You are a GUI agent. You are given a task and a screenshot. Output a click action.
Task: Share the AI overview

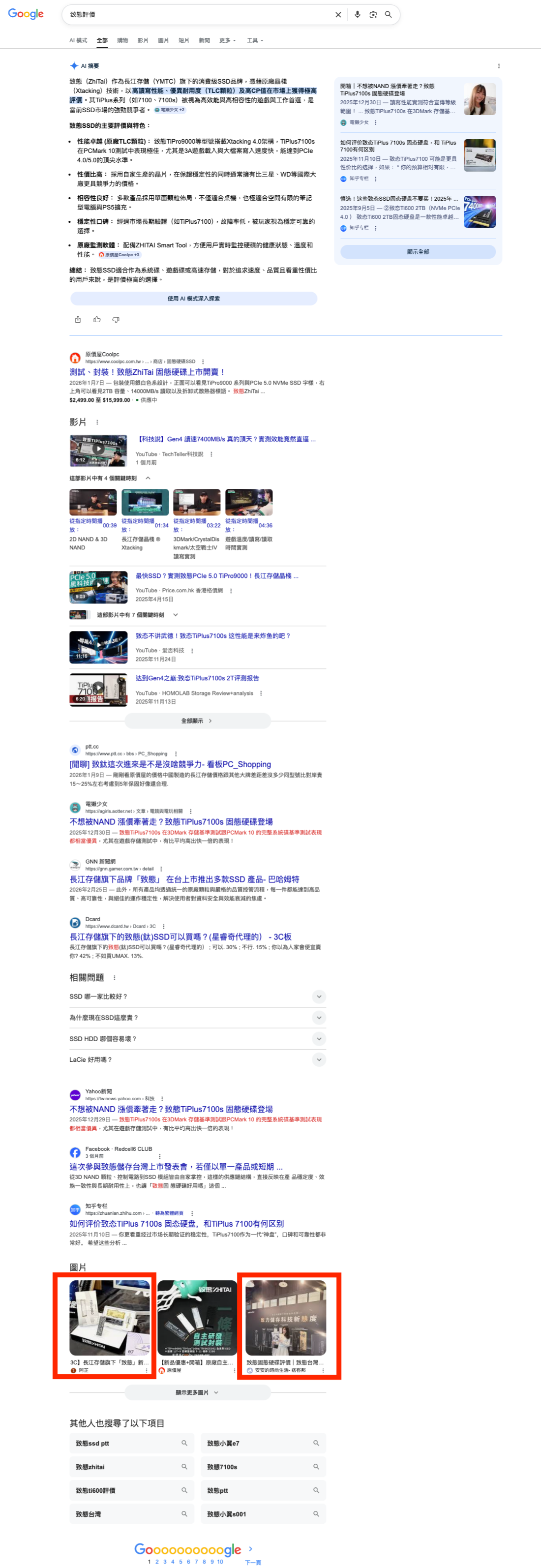pos(78,320)
